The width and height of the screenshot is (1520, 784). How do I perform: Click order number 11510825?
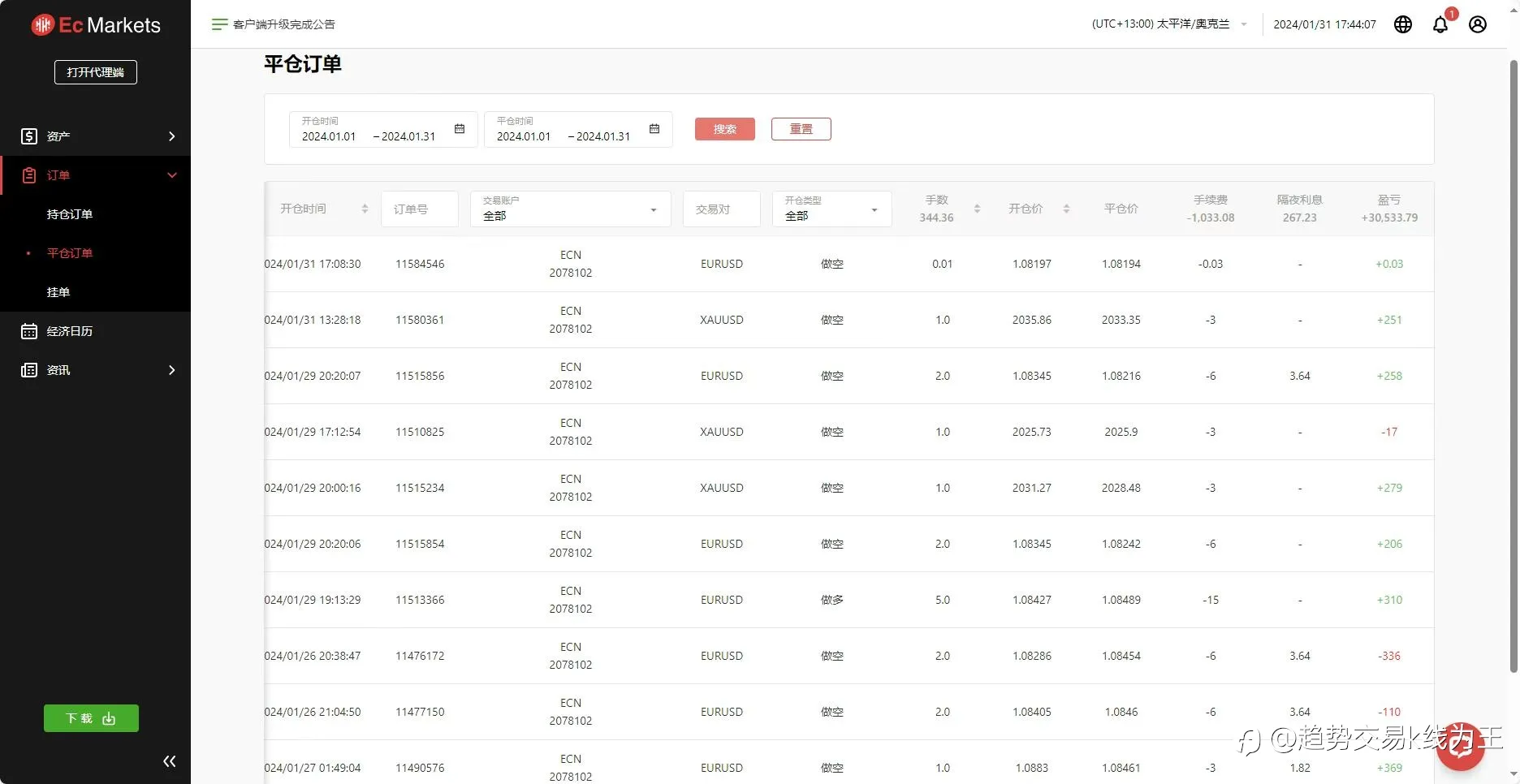pos(420,432)
